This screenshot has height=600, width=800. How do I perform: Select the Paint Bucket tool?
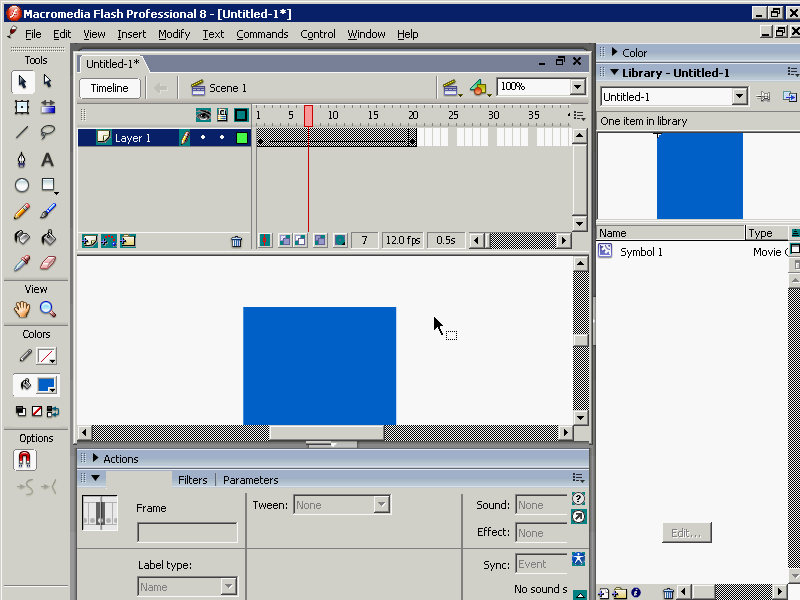click(x=47, y=238)
